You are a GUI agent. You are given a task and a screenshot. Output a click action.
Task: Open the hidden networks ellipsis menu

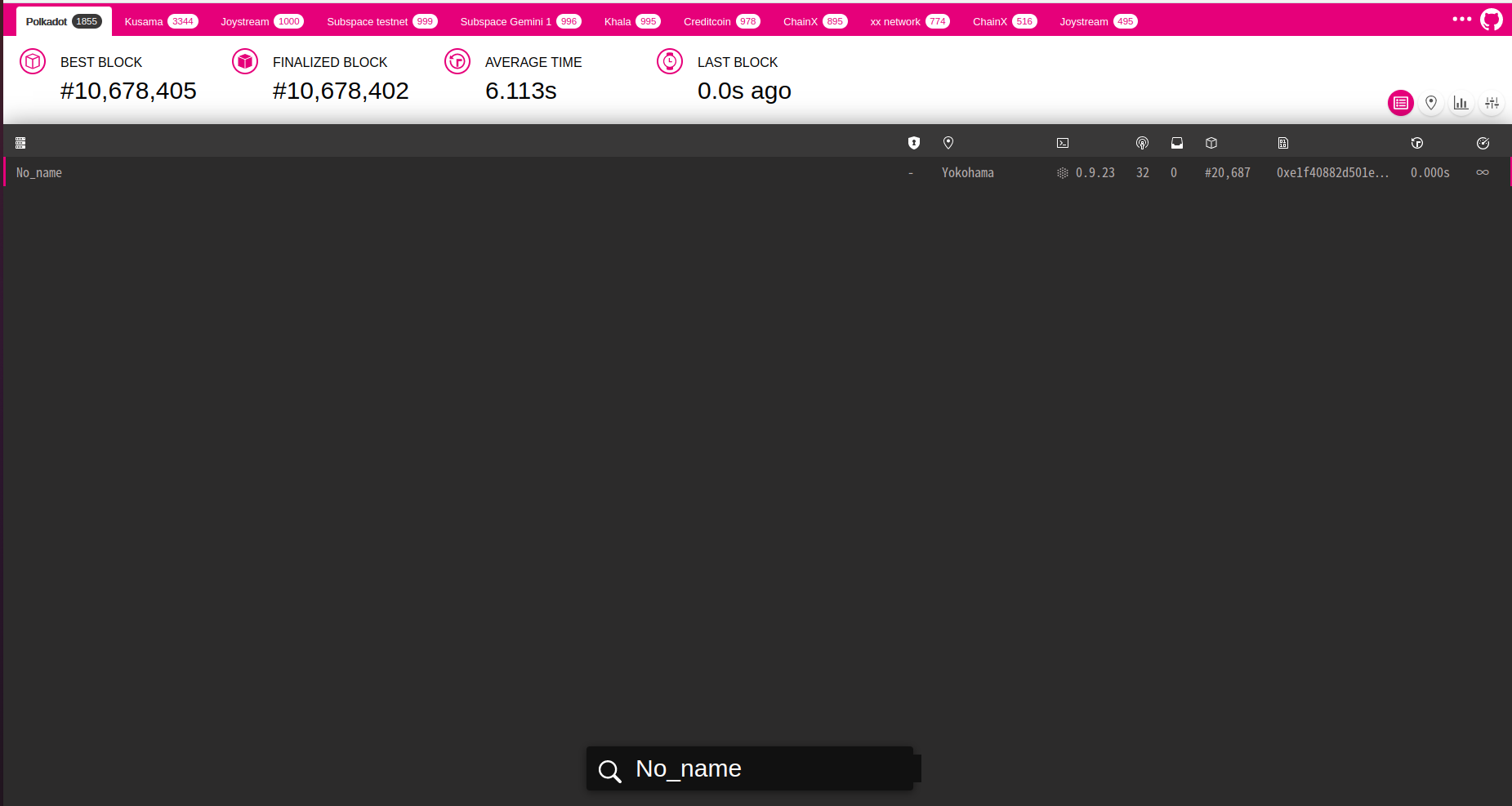[x=1461, y=18]
